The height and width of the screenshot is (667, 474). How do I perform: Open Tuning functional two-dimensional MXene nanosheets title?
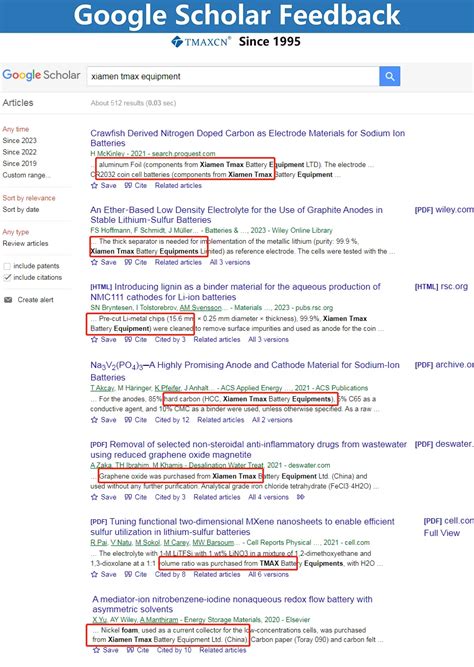pos(243,527)
